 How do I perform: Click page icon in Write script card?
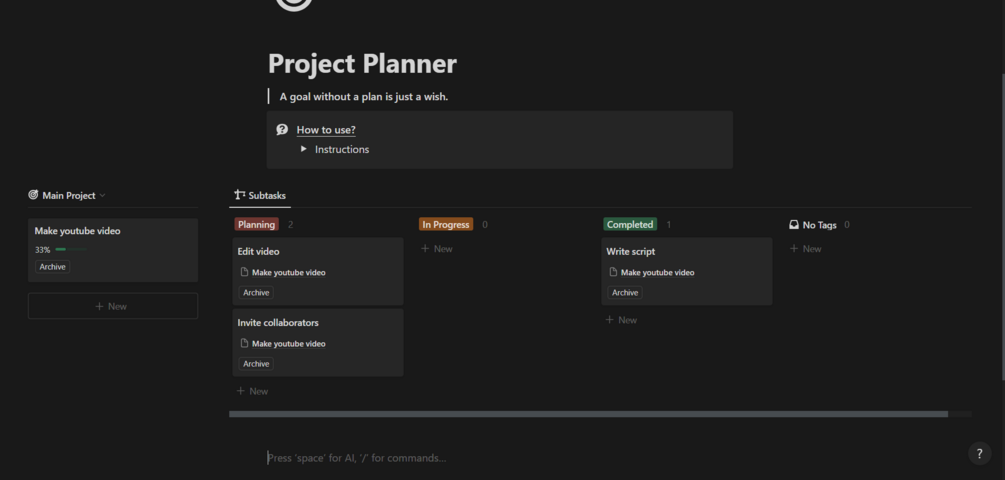(613, 272)
